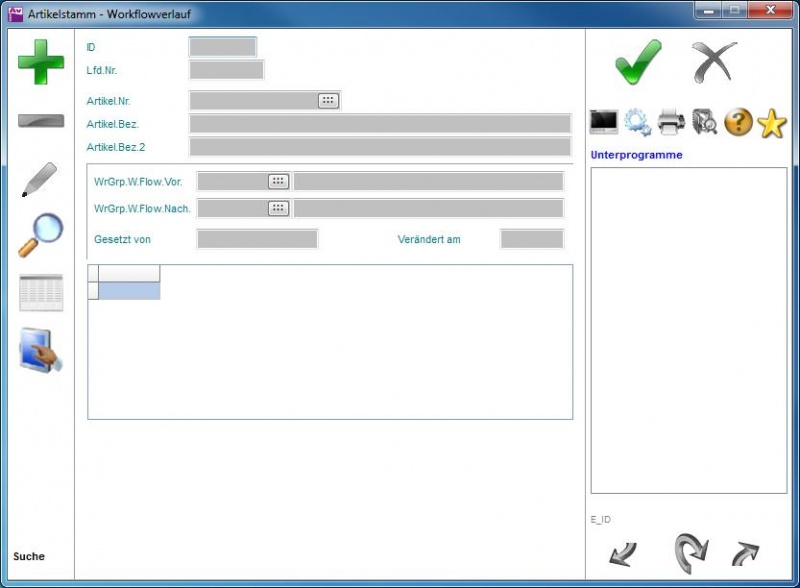Click the gray minus delete record icon

(x=41, y=121)
